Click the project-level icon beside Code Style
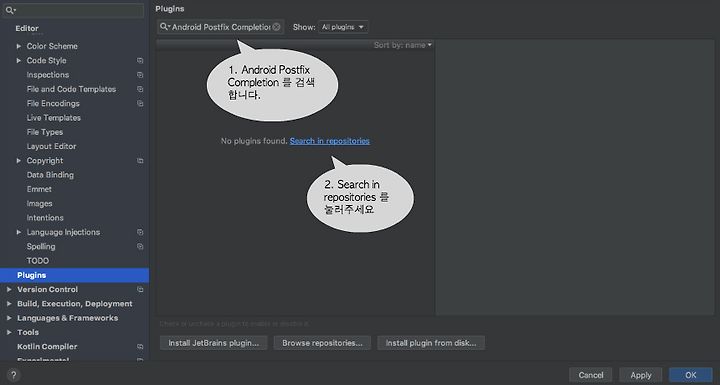Viewport: 720px width, 385px height. pyautogui.click(x=140, y=61)
